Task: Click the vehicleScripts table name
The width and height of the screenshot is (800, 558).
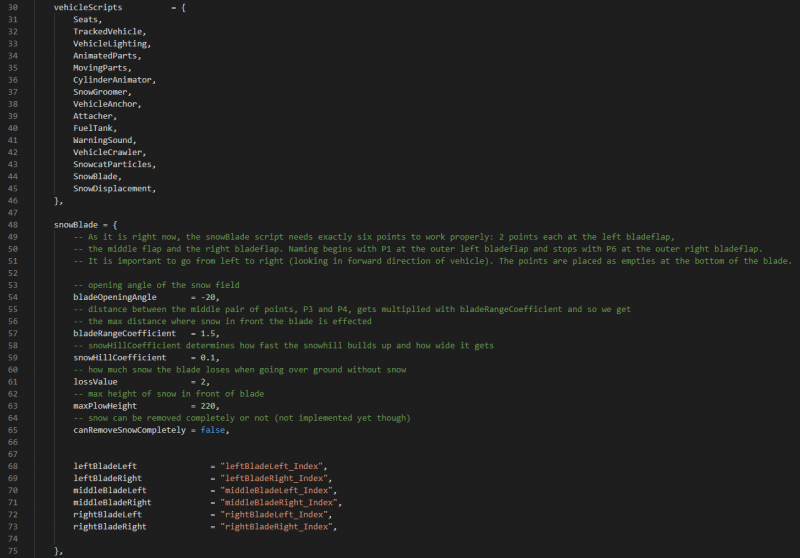Action: pos(88,8)
